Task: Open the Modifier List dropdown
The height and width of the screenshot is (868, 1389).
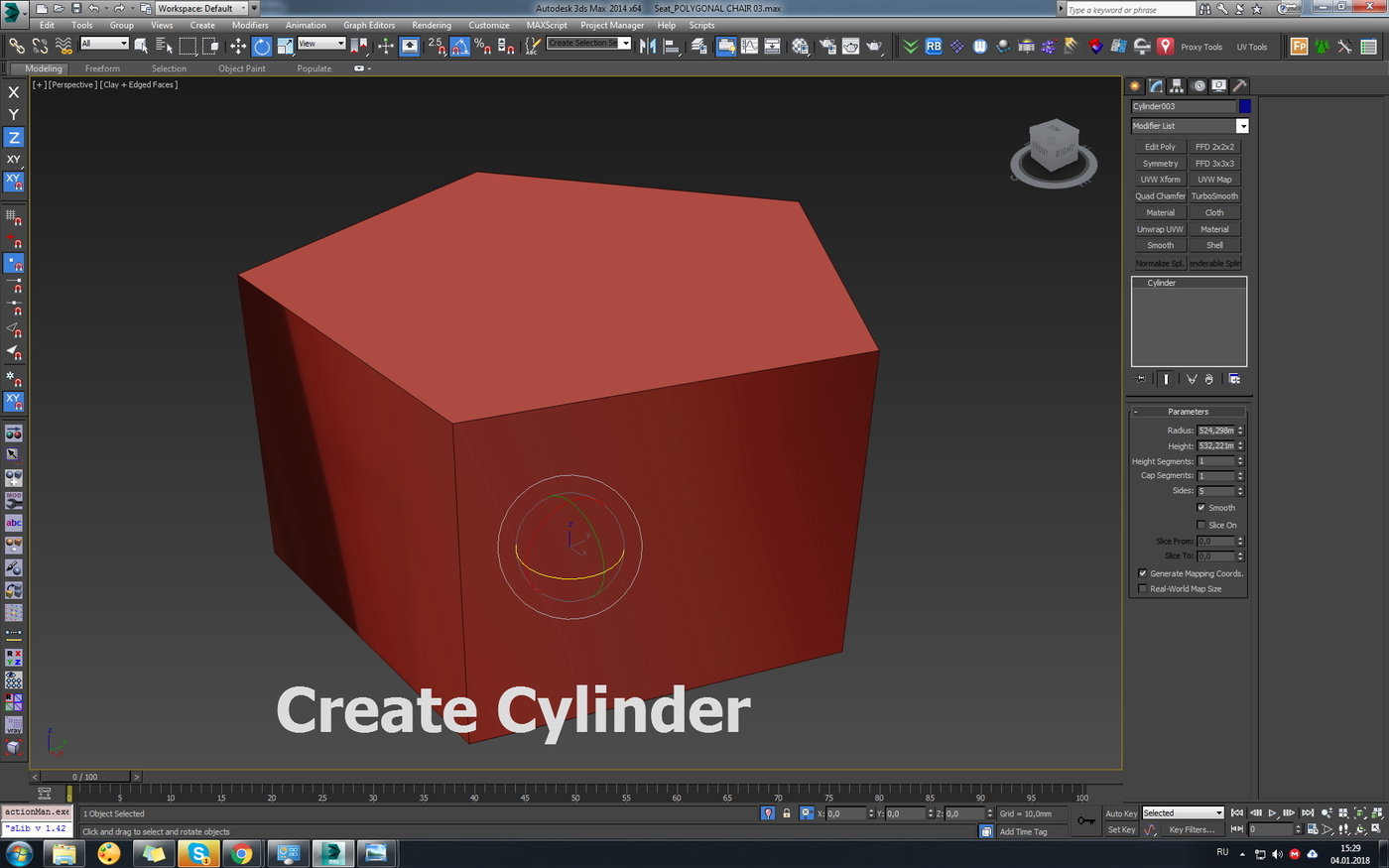Action: [x=1190, y=126]
